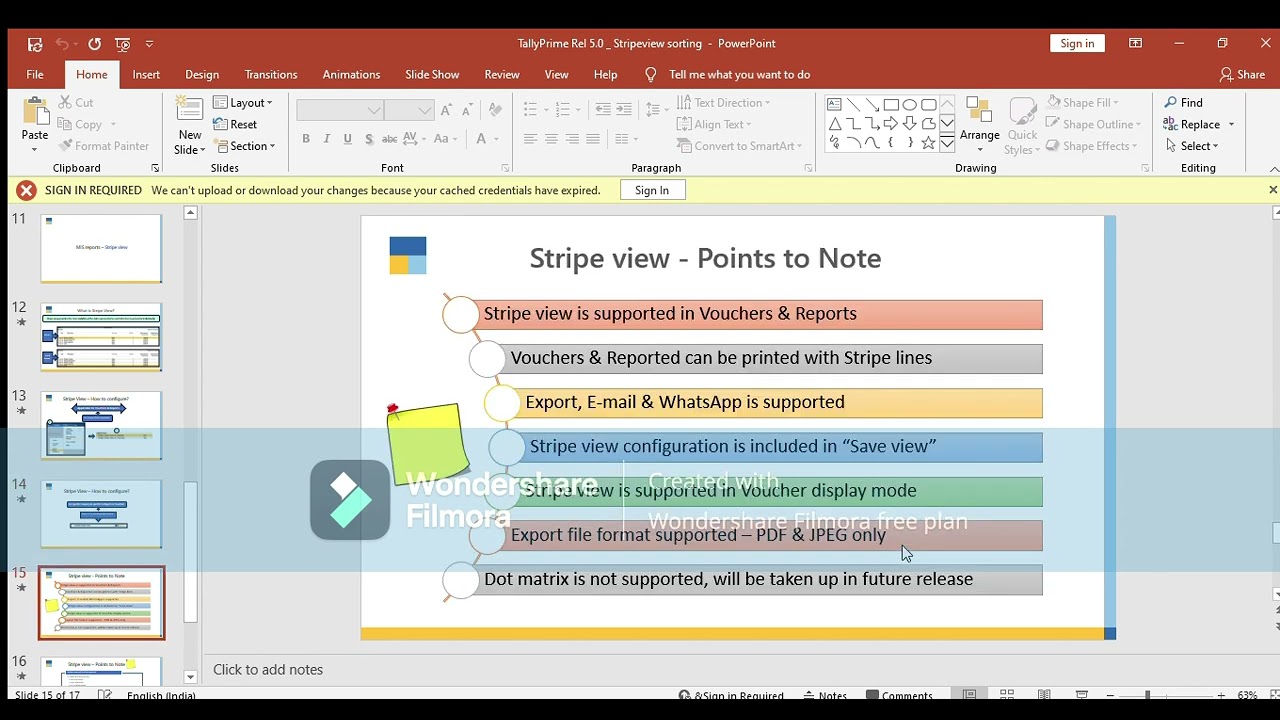Select slide 12 thumbnail
The width and height of the screenshot is (1280, 720).
coord(101,337)
